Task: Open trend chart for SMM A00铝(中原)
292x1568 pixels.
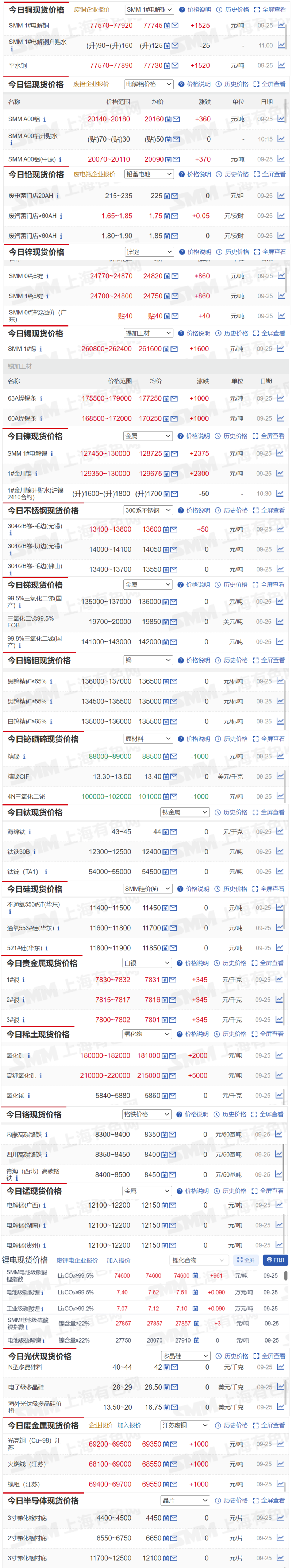Action: pyautogui.click(x=281, y=159)
